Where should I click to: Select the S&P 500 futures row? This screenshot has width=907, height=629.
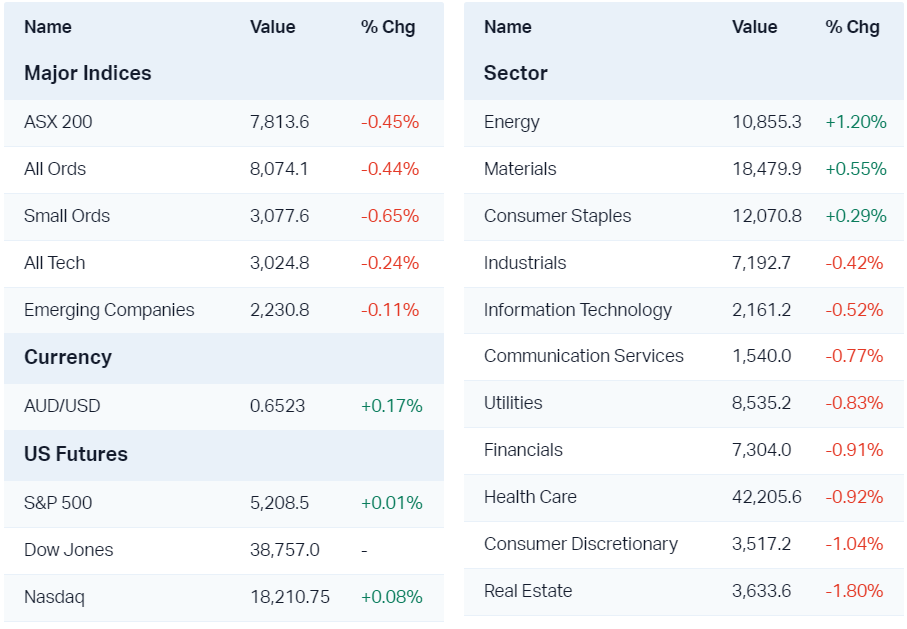(58, 503)
